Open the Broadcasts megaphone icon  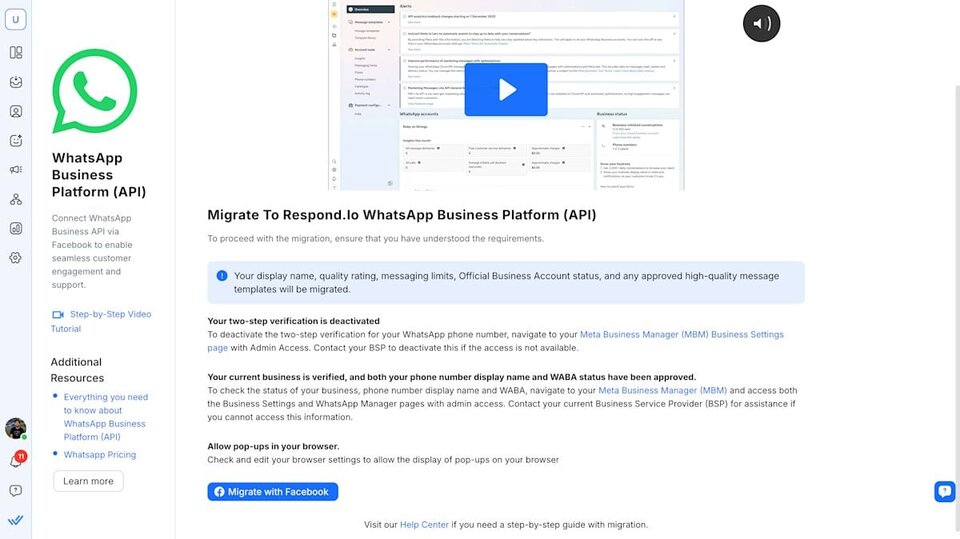click(16, 170)
